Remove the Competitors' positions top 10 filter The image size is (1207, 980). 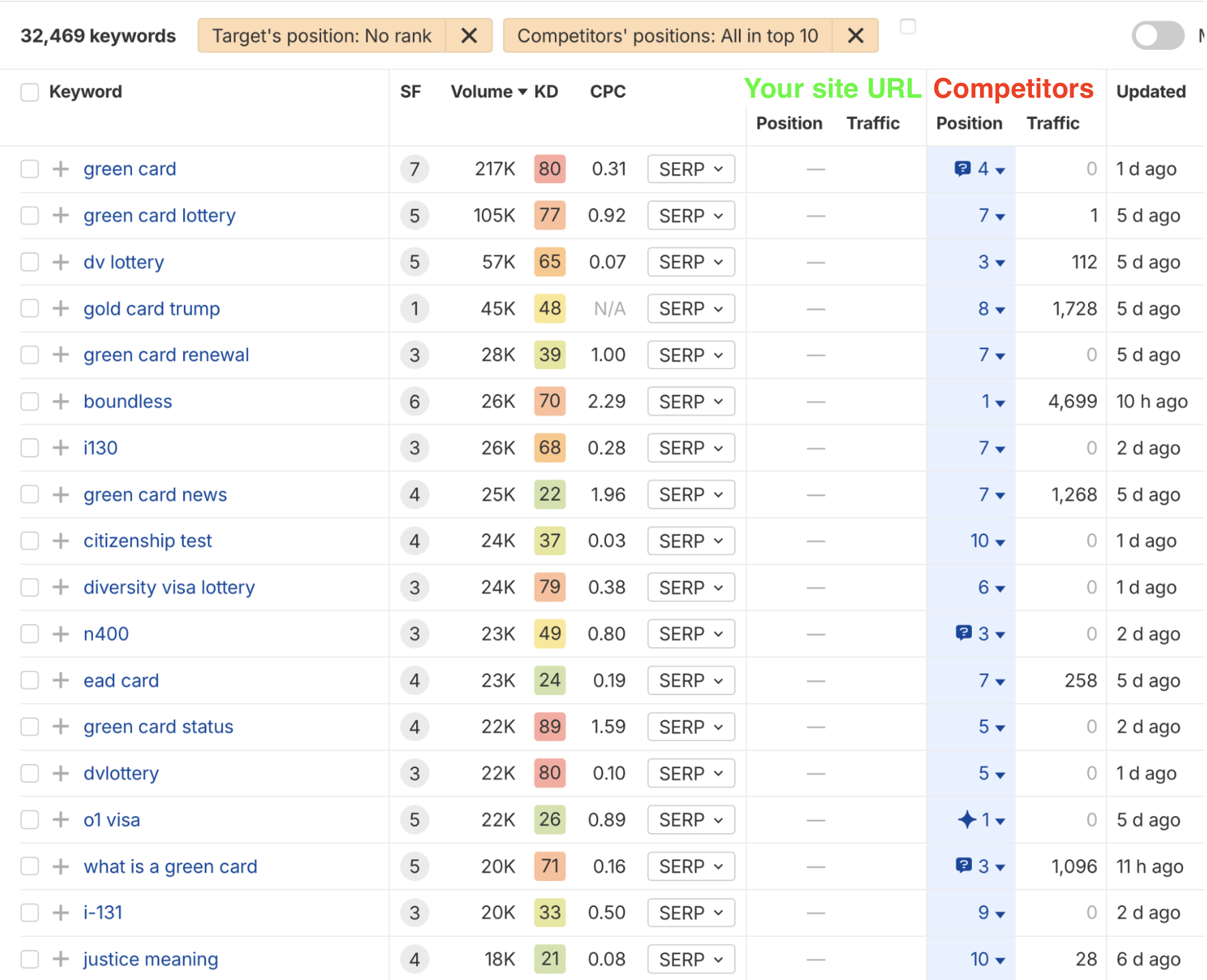tap(855, 36)
